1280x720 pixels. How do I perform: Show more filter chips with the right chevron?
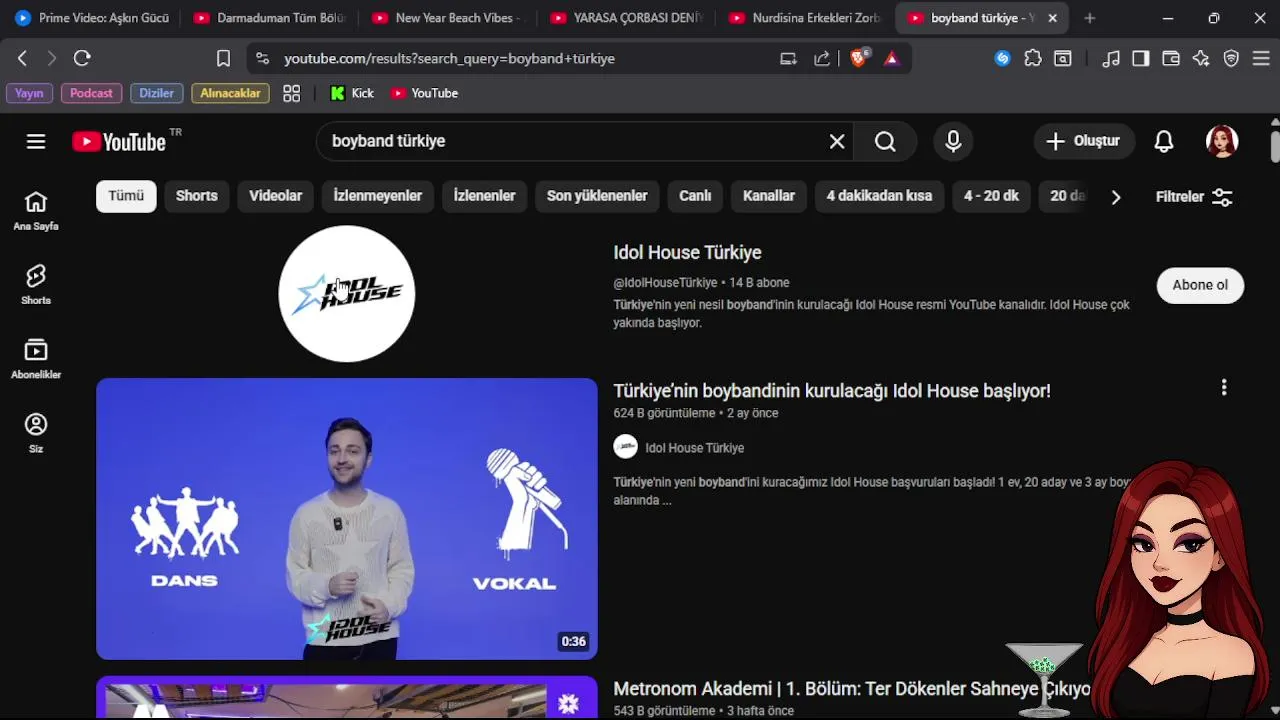1116,197
